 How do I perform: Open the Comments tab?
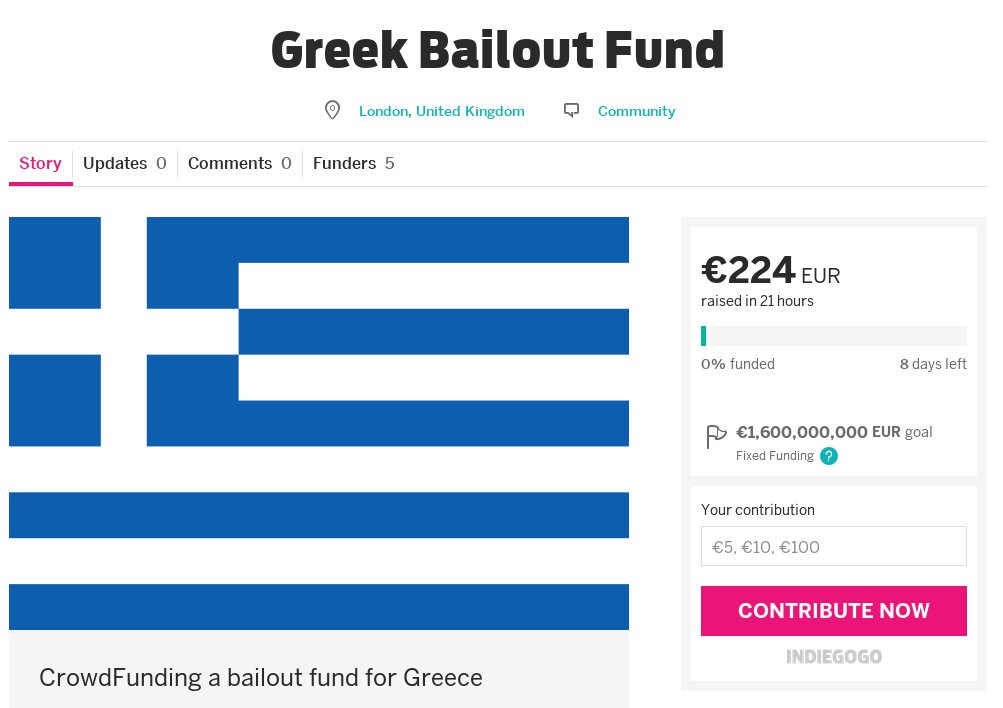239,164
